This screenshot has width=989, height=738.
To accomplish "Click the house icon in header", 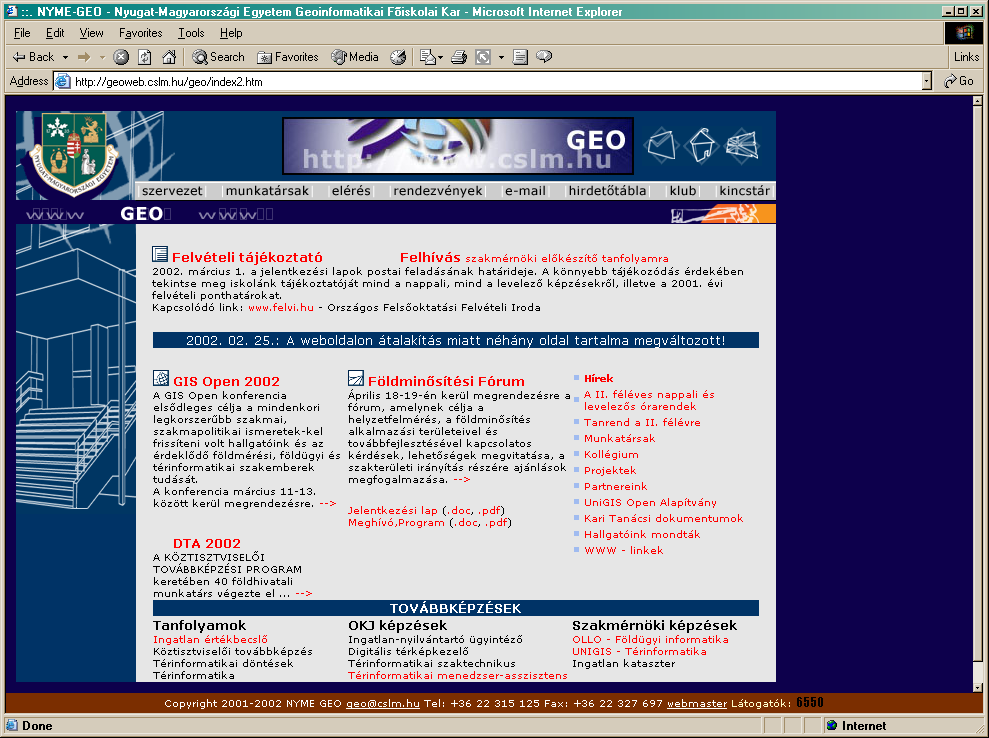I will (x=702, y=146).
